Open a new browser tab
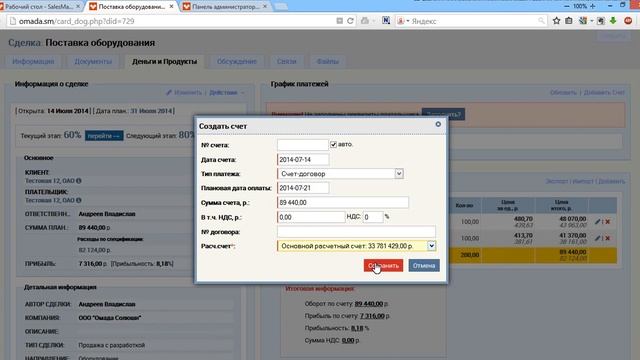 tap(280, 7)
